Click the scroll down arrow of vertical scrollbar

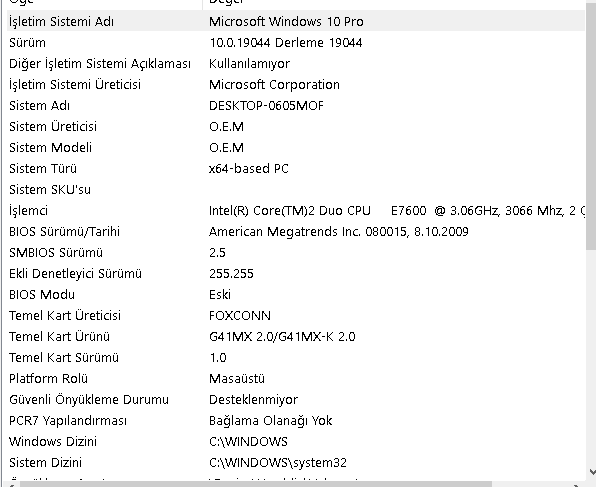591,472
